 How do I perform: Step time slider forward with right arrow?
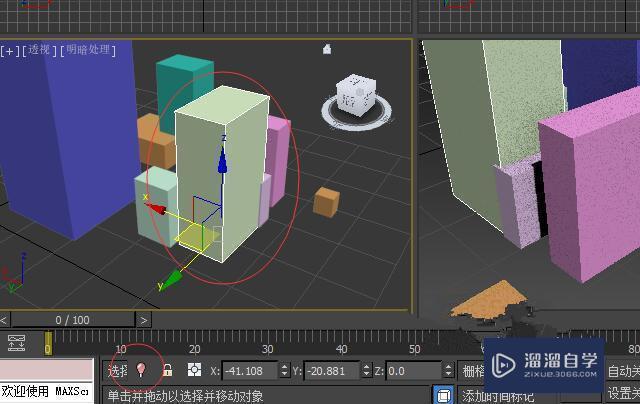click(x=144, y=320)
